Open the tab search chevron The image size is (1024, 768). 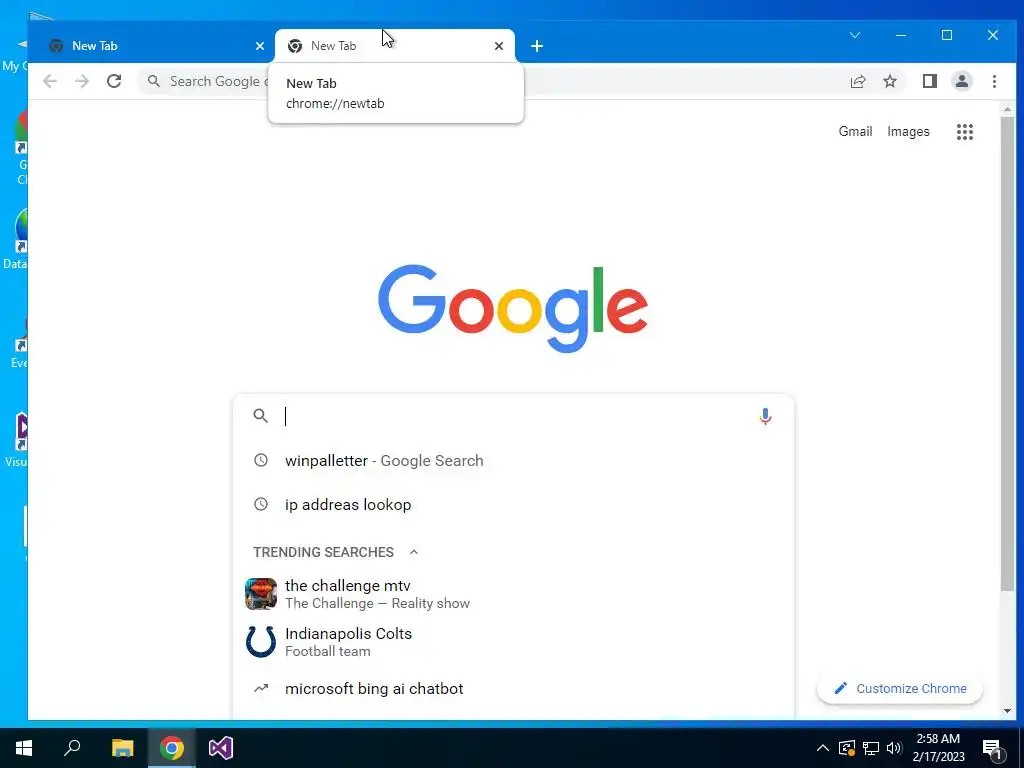855,35
